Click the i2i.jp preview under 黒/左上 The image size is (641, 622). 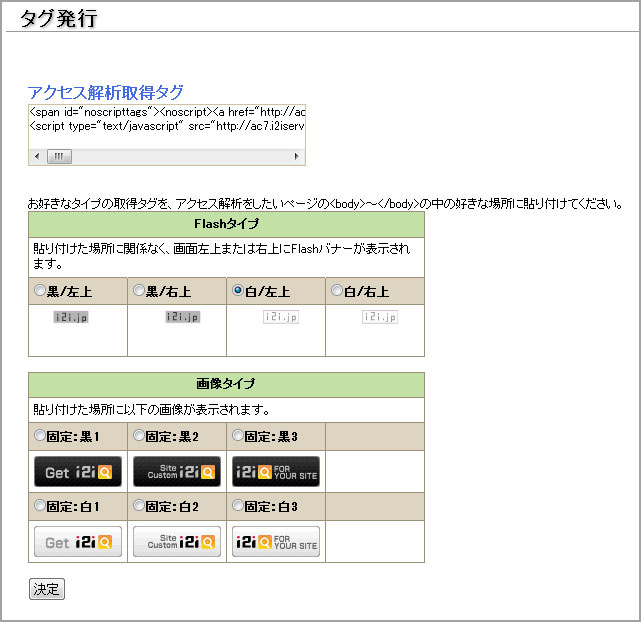[x=71, y=317]
